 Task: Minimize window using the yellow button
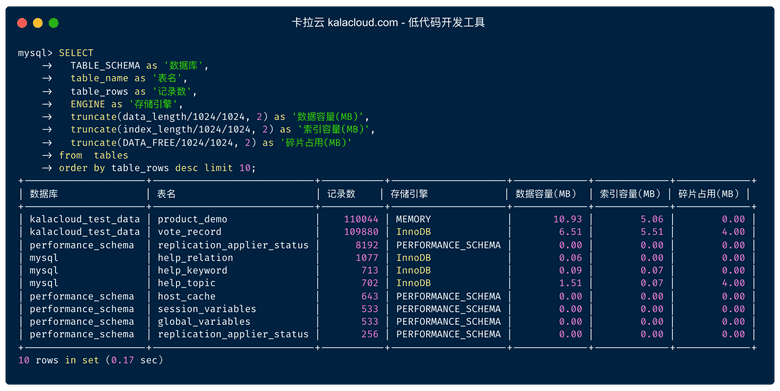[x=38, y=23]
